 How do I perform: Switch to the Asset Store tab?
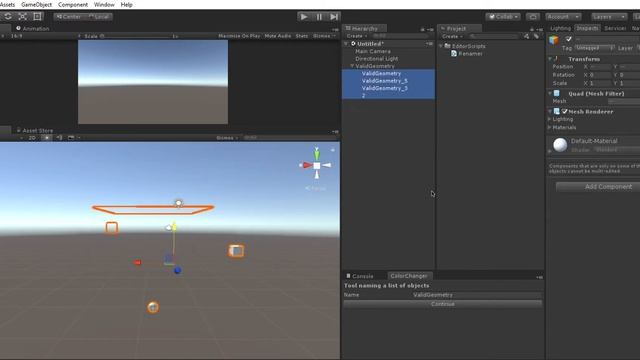pyautogui.click(x=35, y=131)
